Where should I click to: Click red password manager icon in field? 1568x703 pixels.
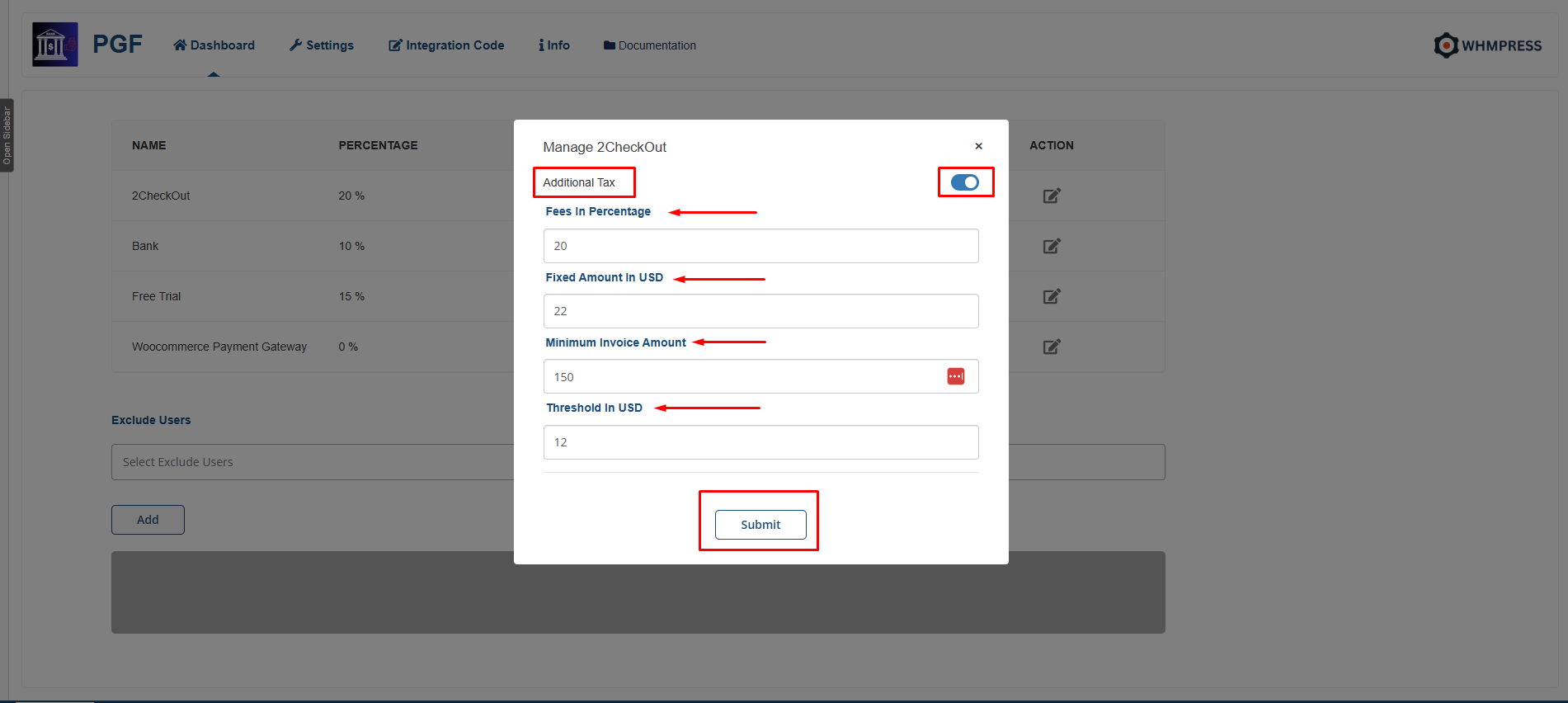955,376
